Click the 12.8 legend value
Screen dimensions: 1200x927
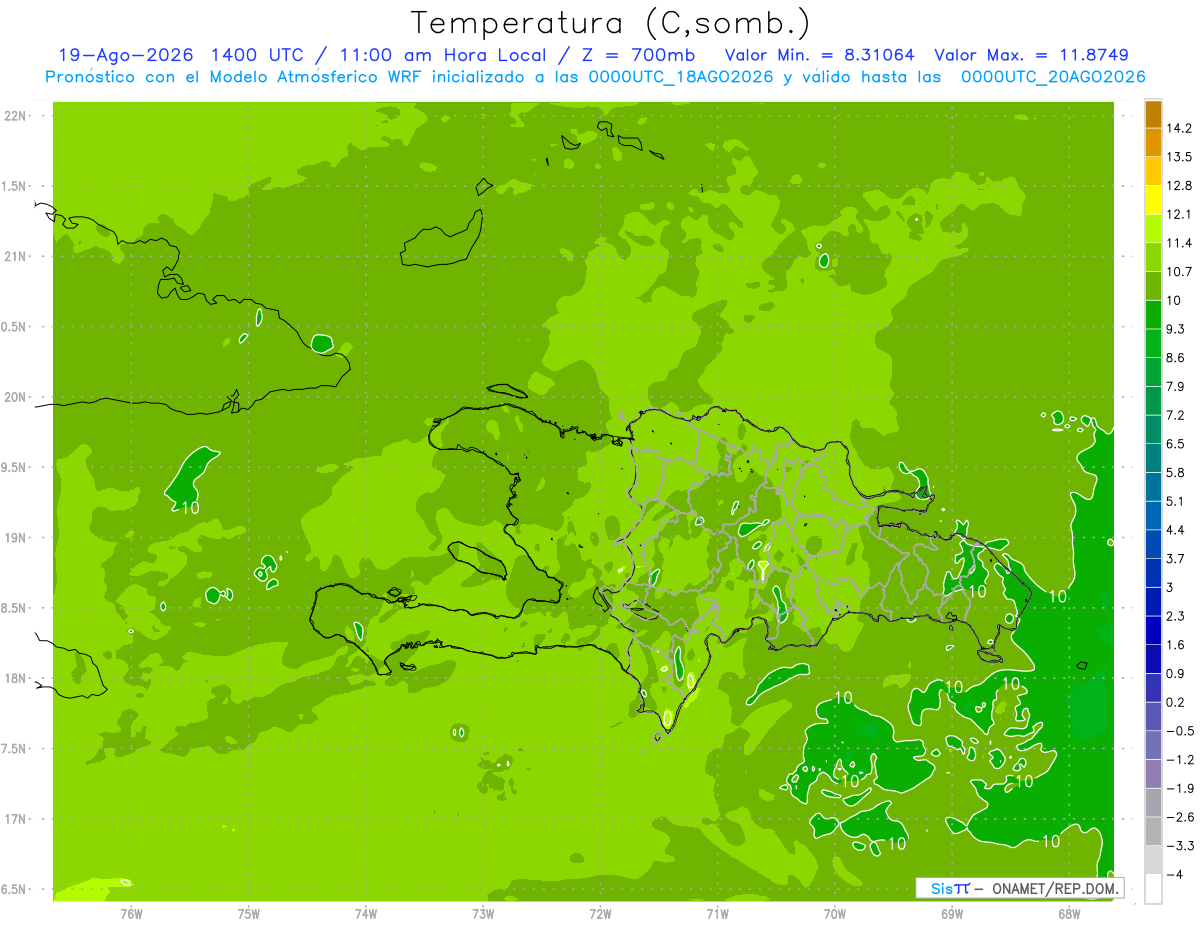click(1179, 186)
